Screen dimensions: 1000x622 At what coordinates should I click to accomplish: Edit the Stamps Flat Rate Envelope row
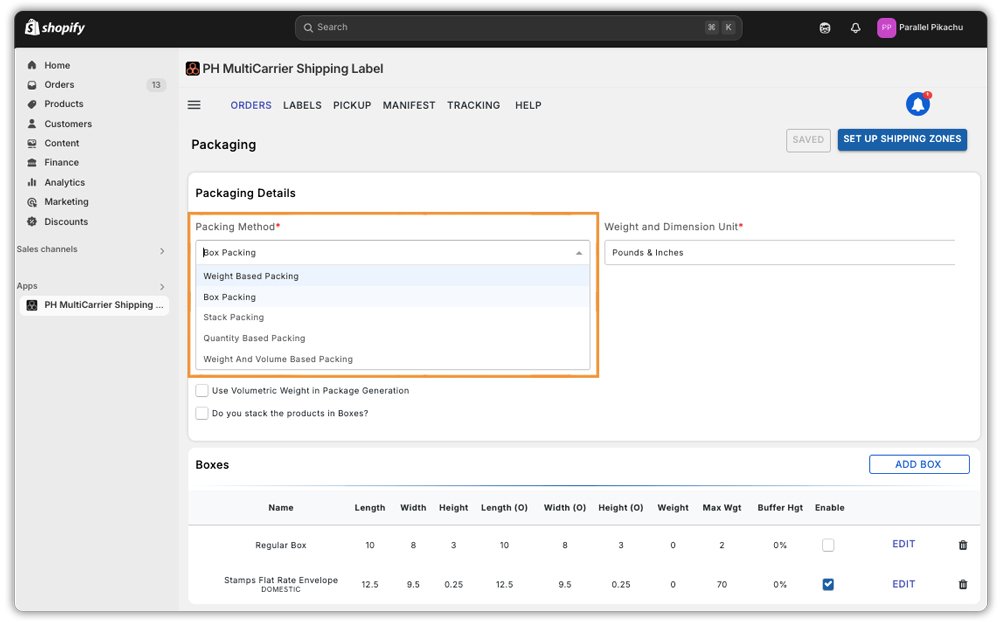pyautogui.click(x=904, y=584)
